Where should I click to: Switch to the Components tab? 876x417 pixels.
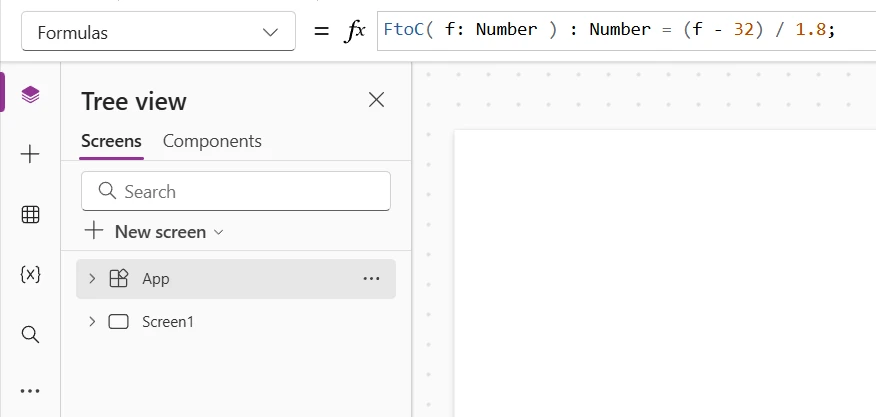click(212, 141)
